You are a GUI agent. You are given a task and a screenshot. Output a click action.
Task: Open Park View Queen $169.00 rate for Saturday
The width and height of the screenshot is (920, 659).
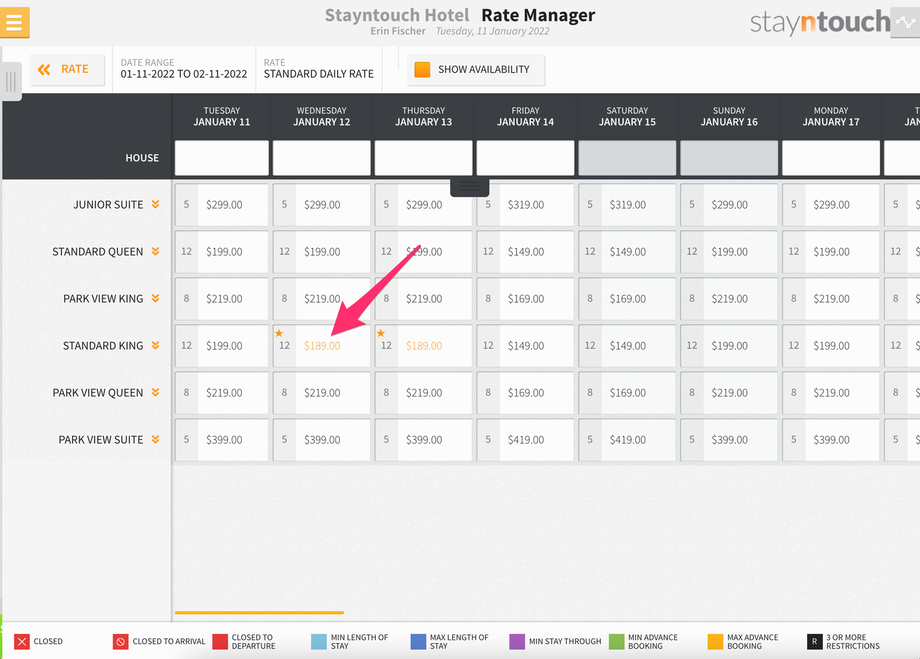(627, 393)
